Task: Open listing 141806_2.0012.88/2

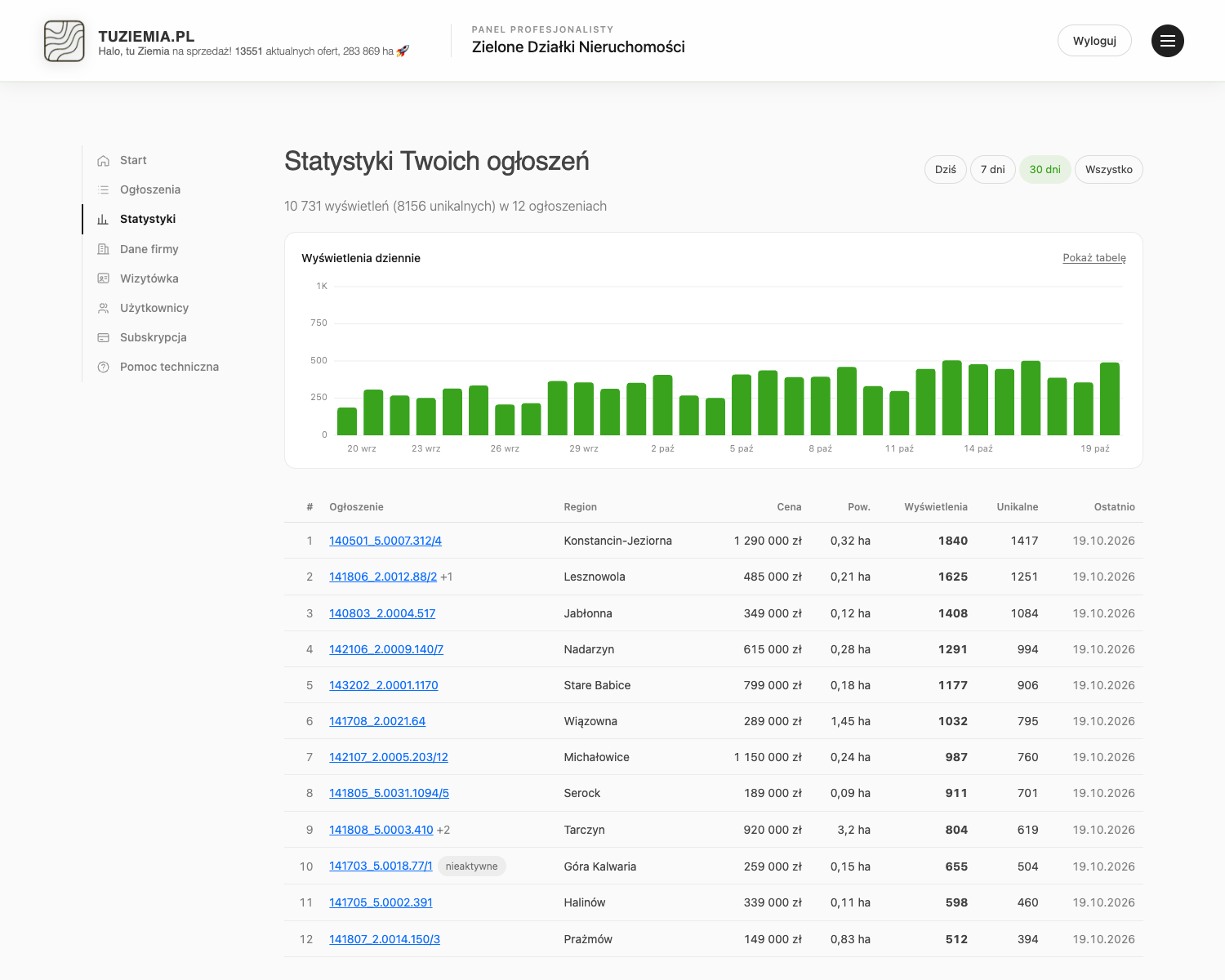Action: pos(383,577)
